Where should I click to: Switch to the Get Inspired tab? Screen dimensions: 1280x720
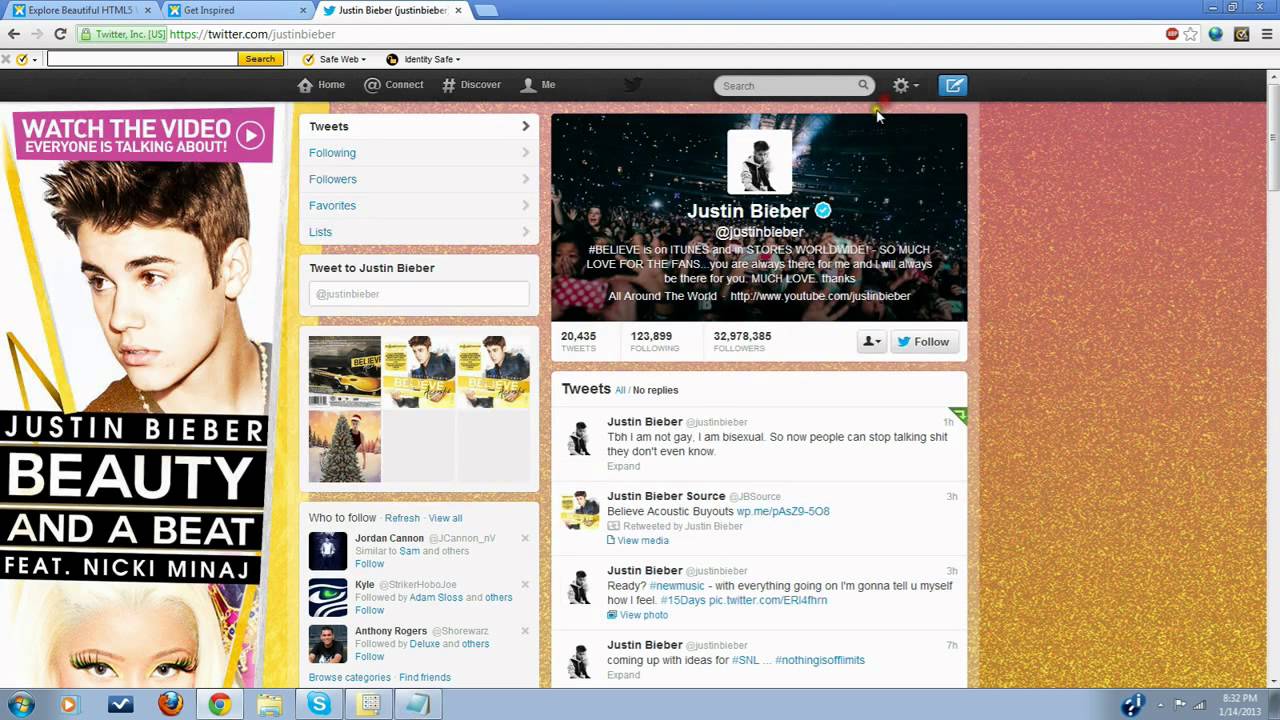(x=236, y=10)
